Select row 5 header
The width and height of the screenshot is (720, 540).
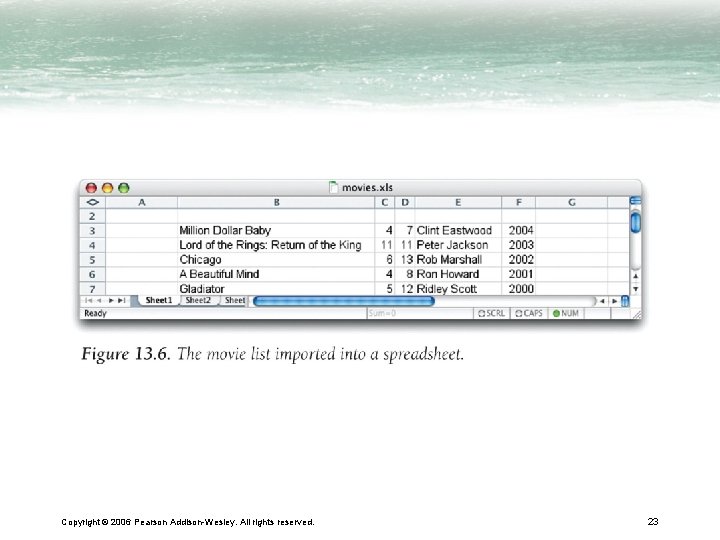92,260
